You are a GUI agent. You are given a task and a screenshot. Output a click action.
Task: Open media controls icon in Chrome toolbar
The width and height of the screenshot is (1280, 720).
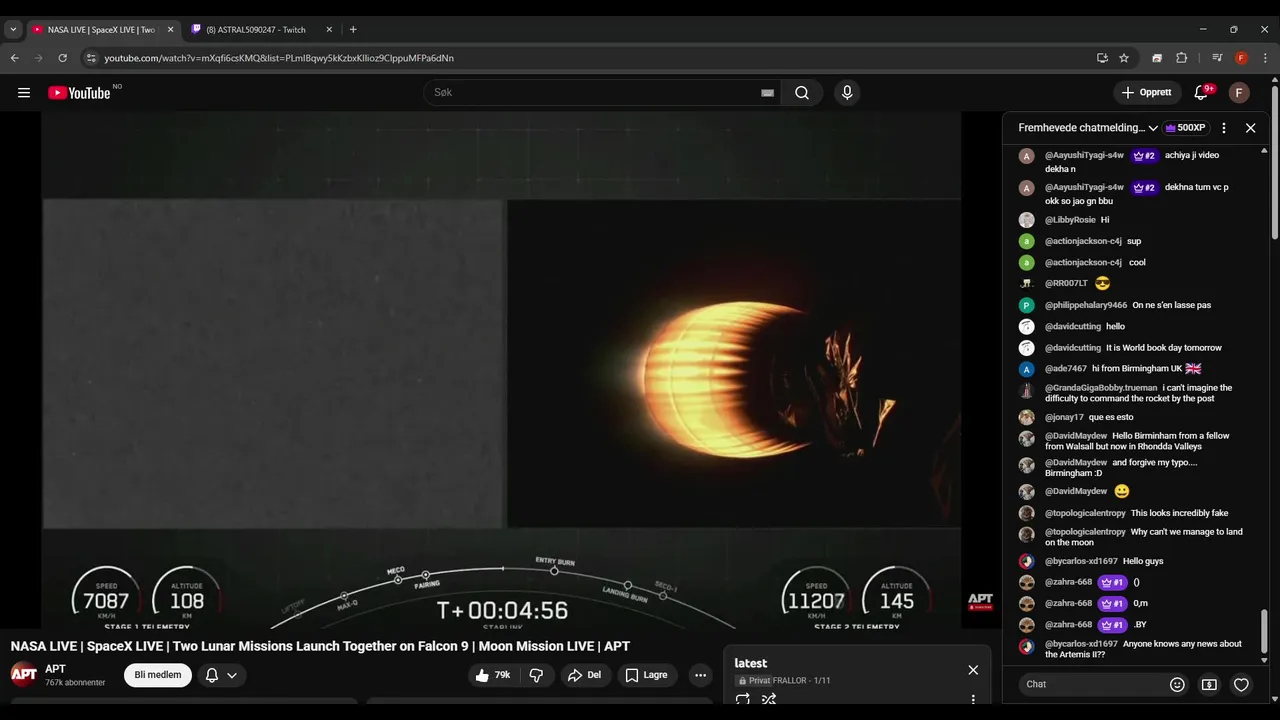[x=1217, y=58]
